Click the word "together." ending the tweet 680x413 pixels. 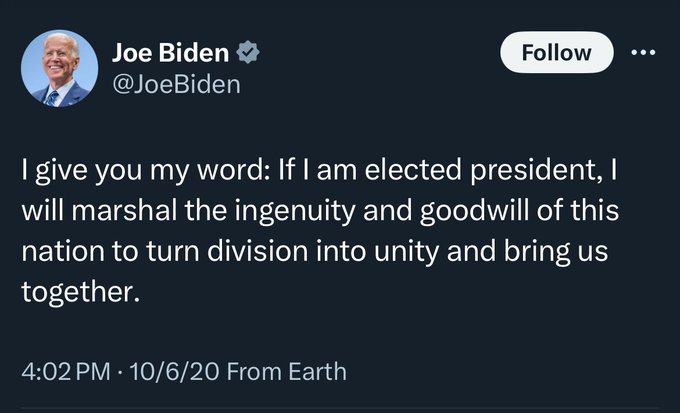81,292
